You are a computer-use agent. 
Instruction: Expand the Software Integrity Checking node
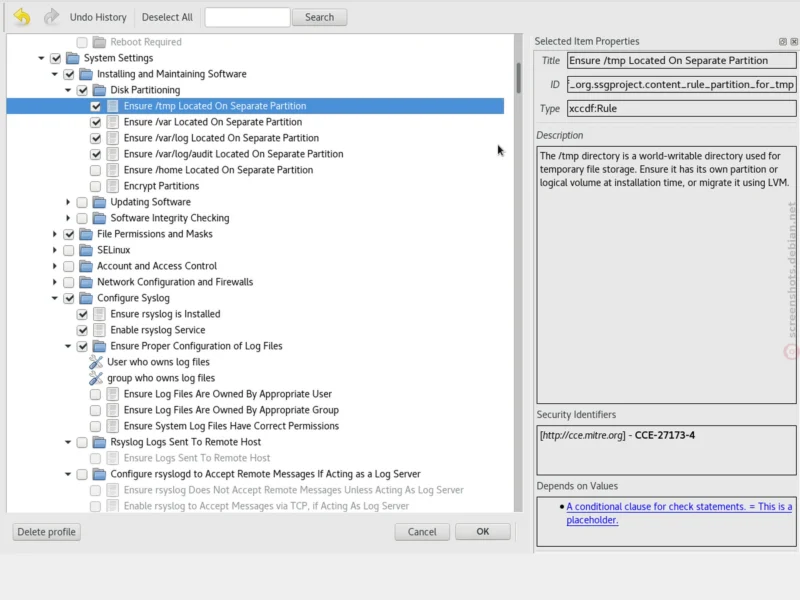(x=68, y=218)
